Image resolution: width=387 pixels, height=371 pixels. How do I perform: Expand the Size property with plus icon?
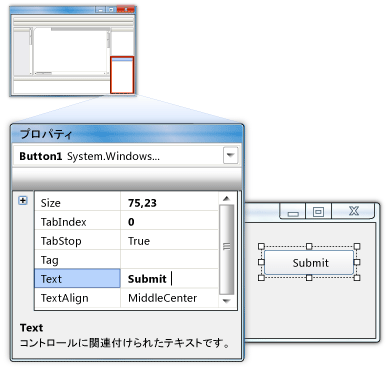click(x=23, y=201)
